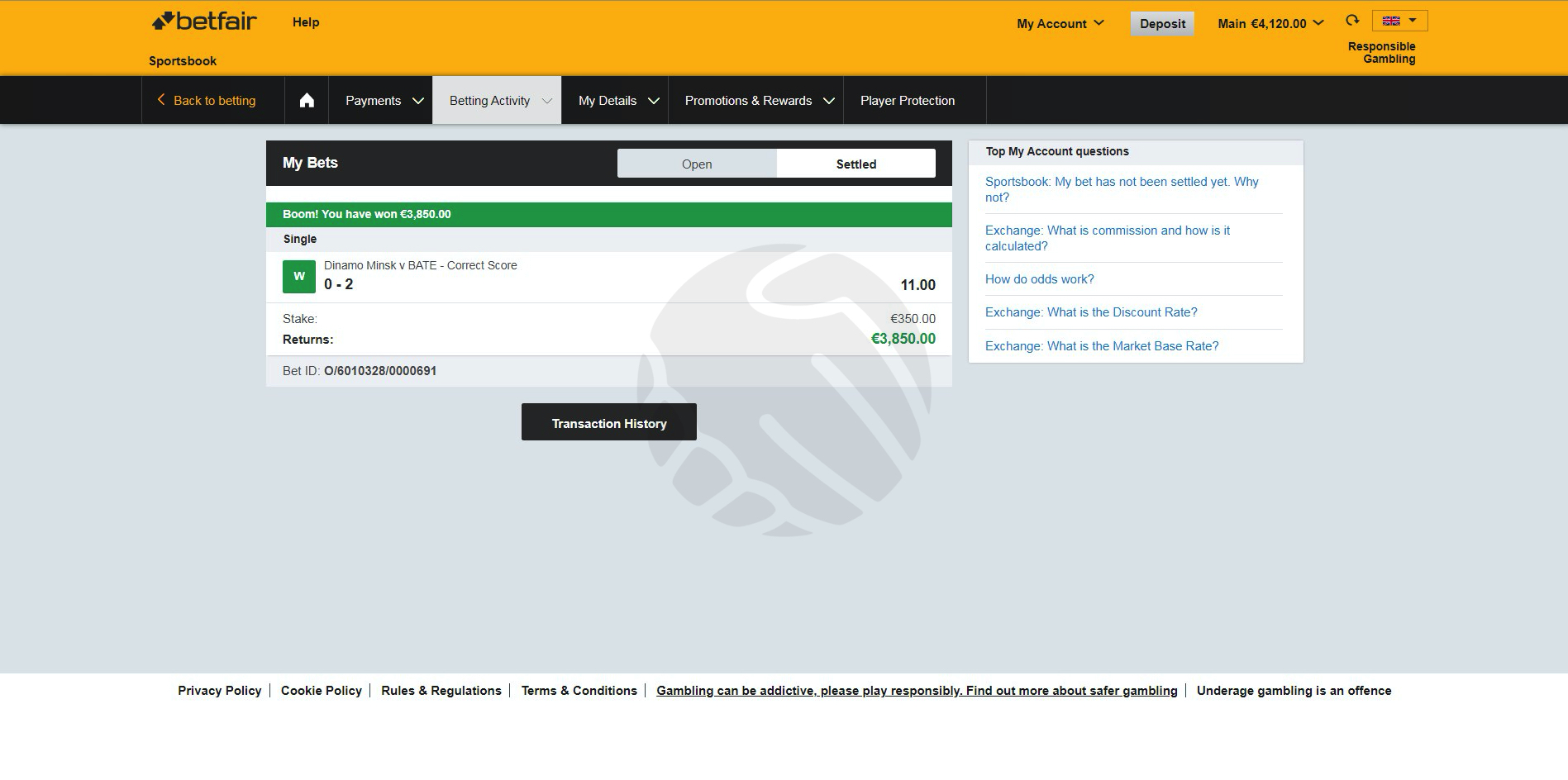Click the stake amount €350.00
Viewport: 1568px width, 780px height.
913,319
